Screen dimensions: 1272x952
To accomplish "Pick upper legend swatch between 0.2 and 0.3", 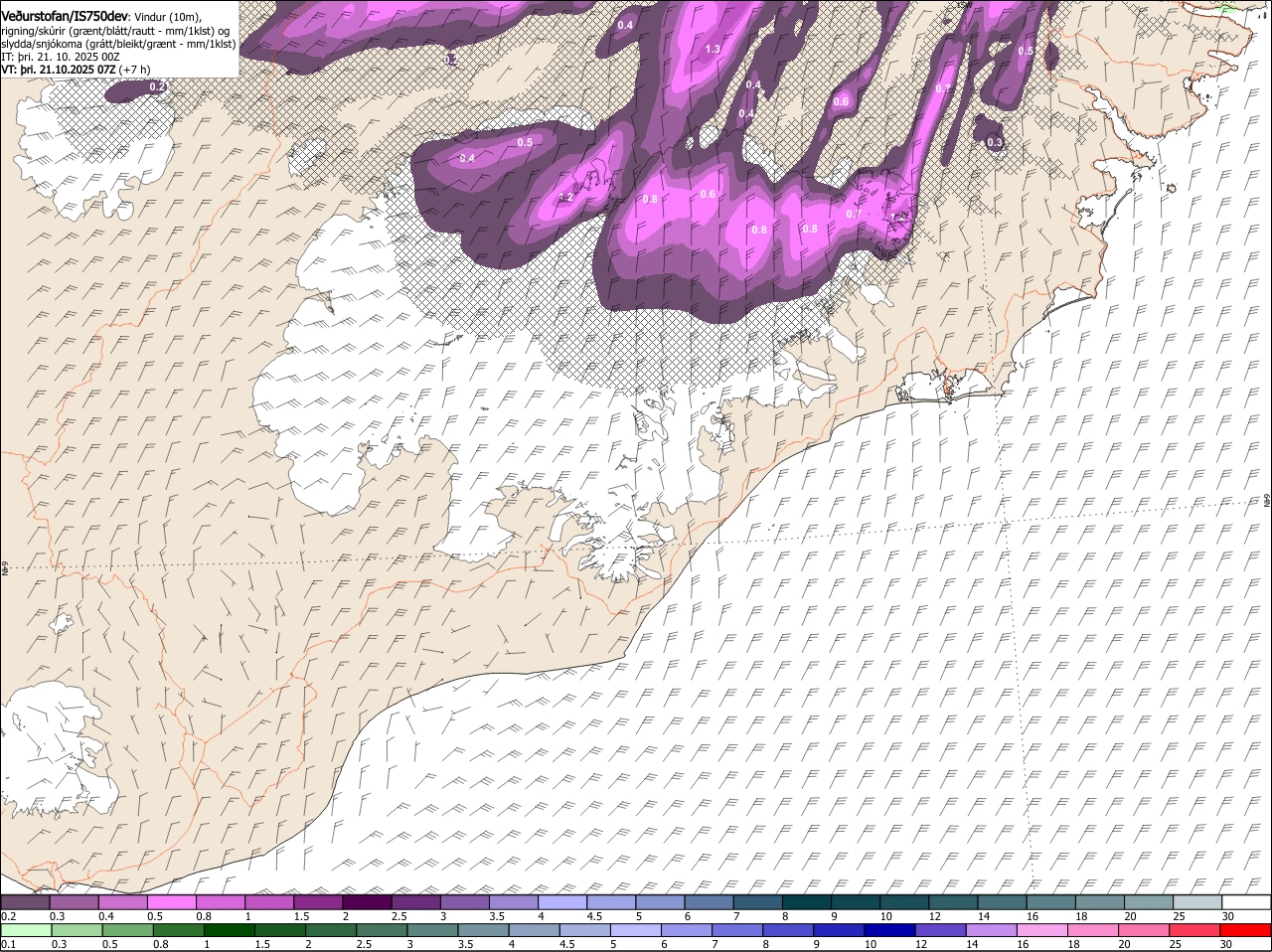I will [26, 902].
